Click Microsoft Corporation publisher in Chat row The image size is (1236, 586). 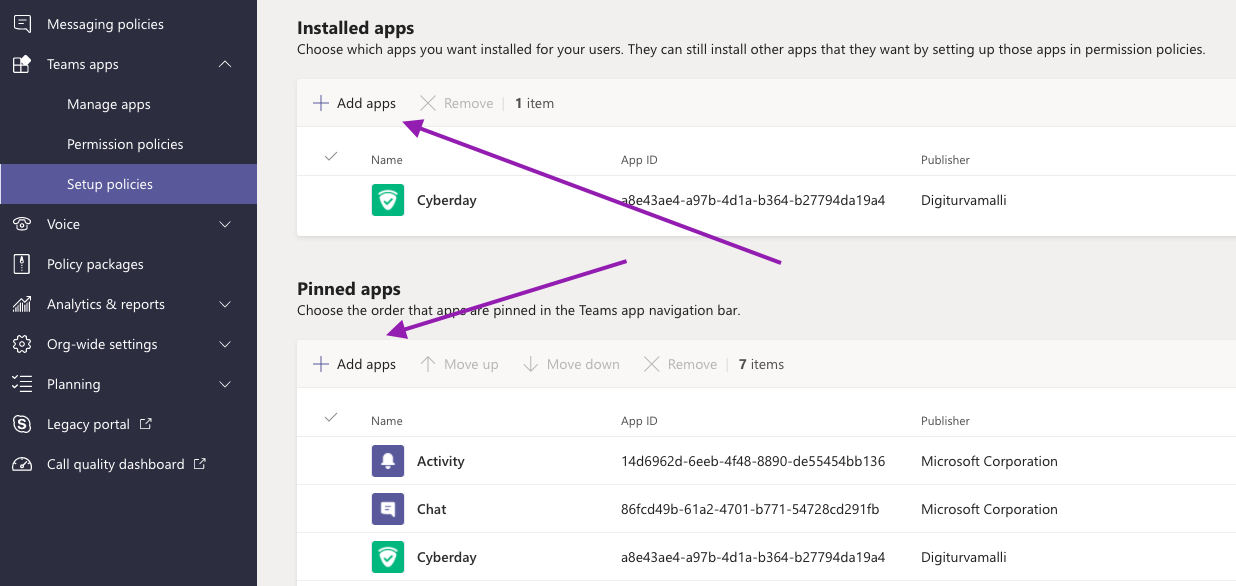click(x=989, y=509)
